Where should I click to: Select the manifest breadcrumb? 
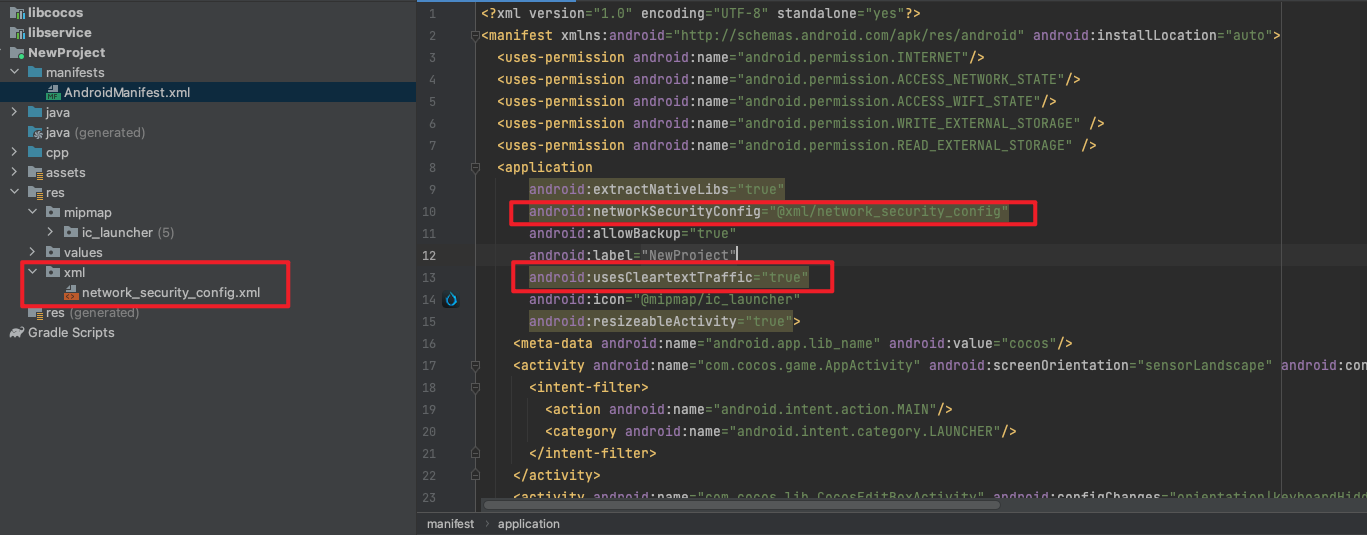click(x=449, y=524)
